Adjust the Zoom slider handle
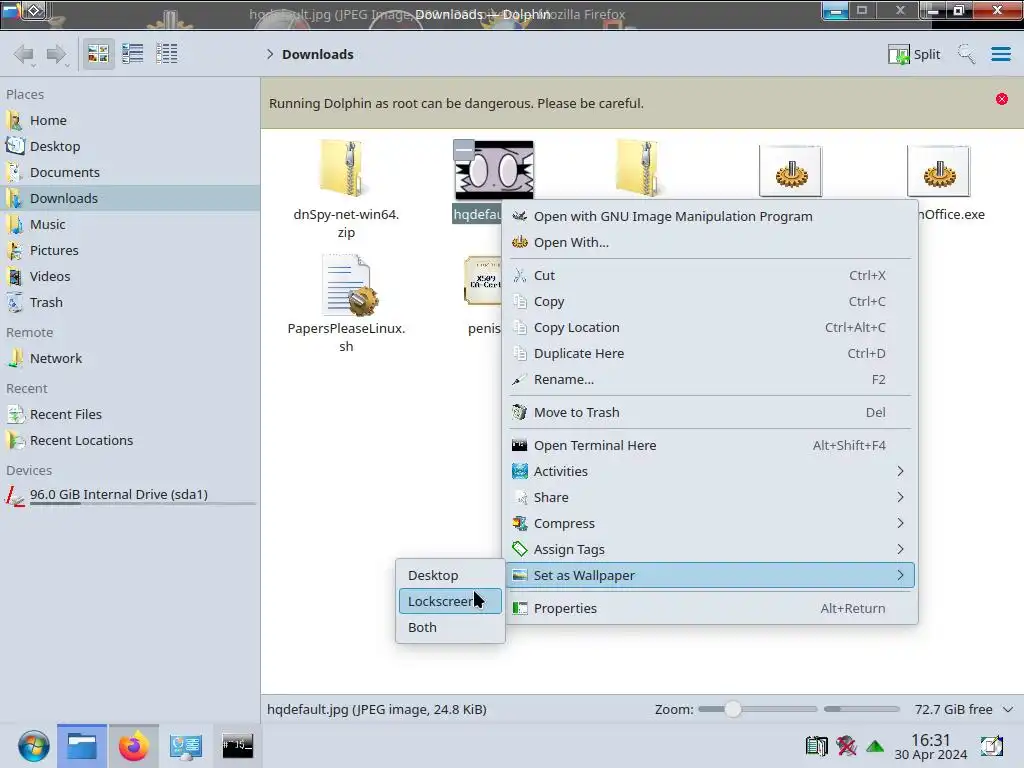The height and width of the screenshot is (768, 1024). [x=733, y=709]
